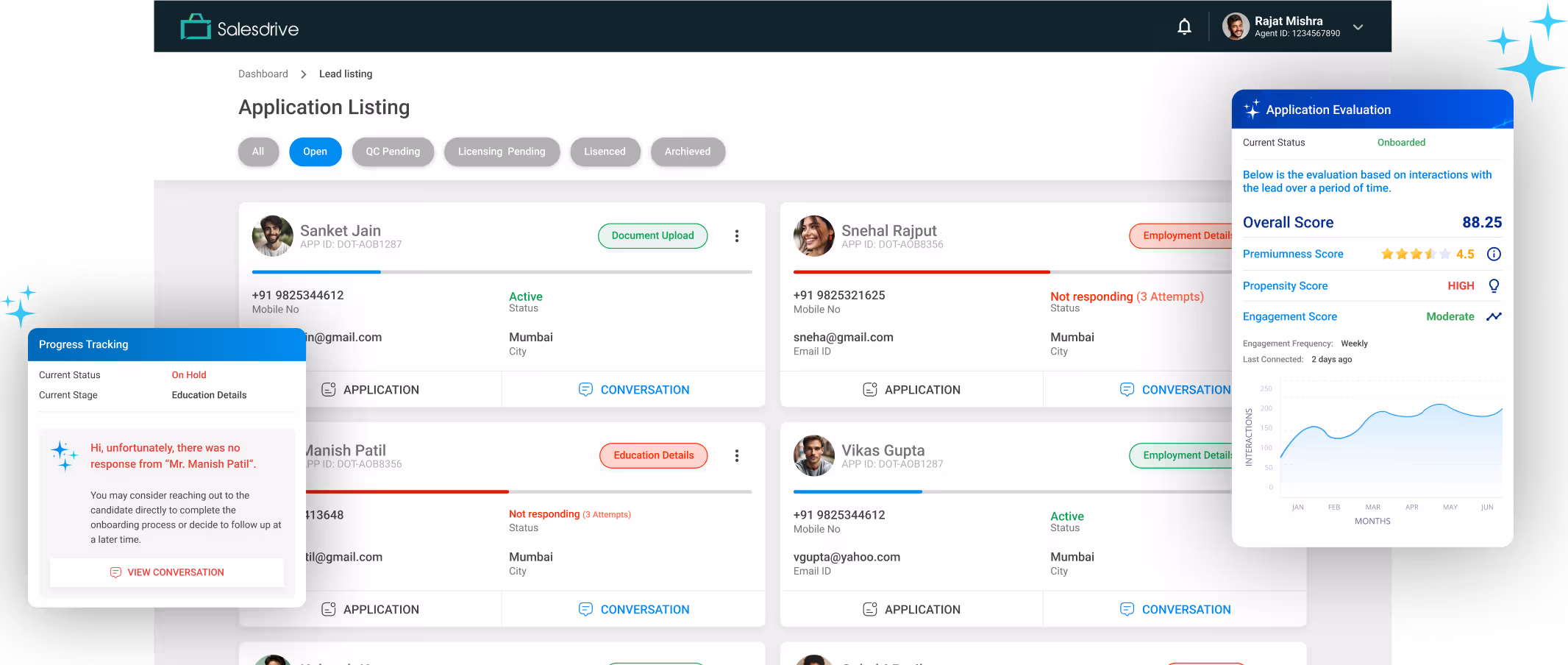This screenshot has height=665, width=1568.
Task: Click Snehal Rajput's red progress bar
Action: click(x=922, y=272)
